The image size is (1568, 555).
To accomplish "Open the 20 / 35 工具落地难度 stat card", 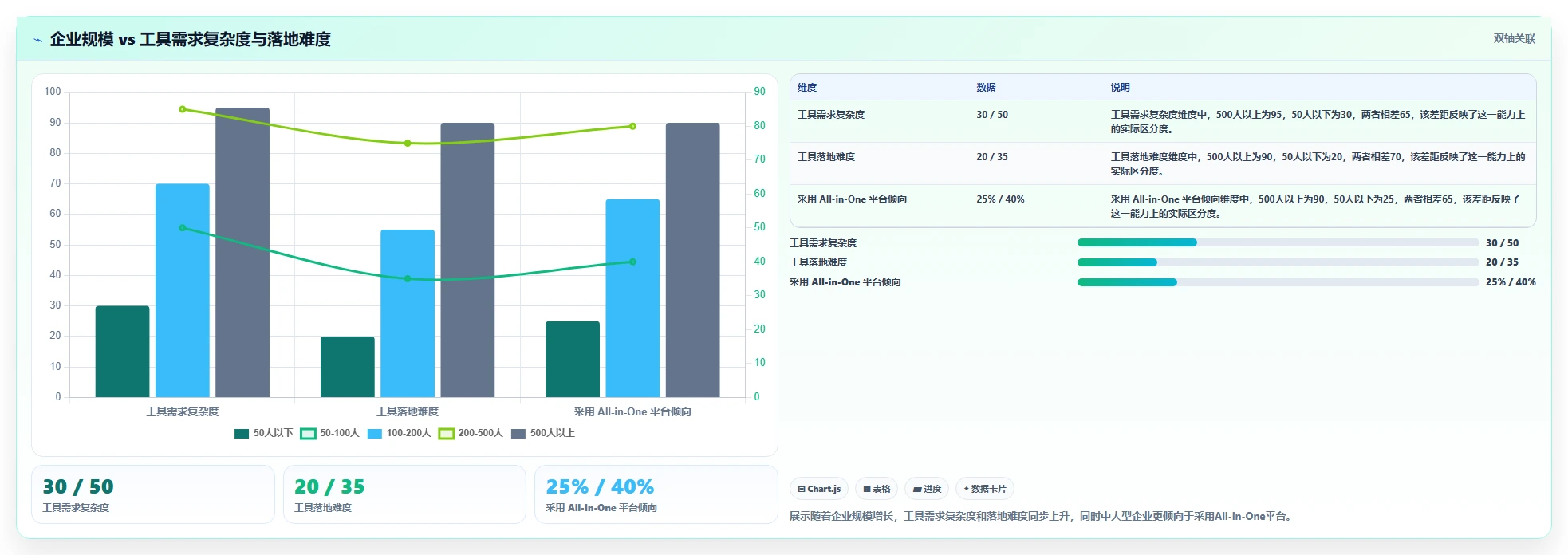I will (x=404, y=494).
